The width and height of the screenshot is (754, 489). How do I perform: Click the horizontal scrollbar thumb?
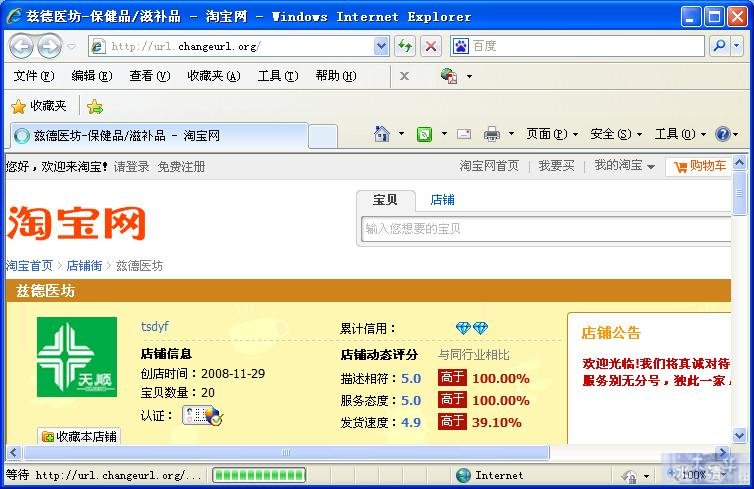pyautogui.click(x=286, y=452)
